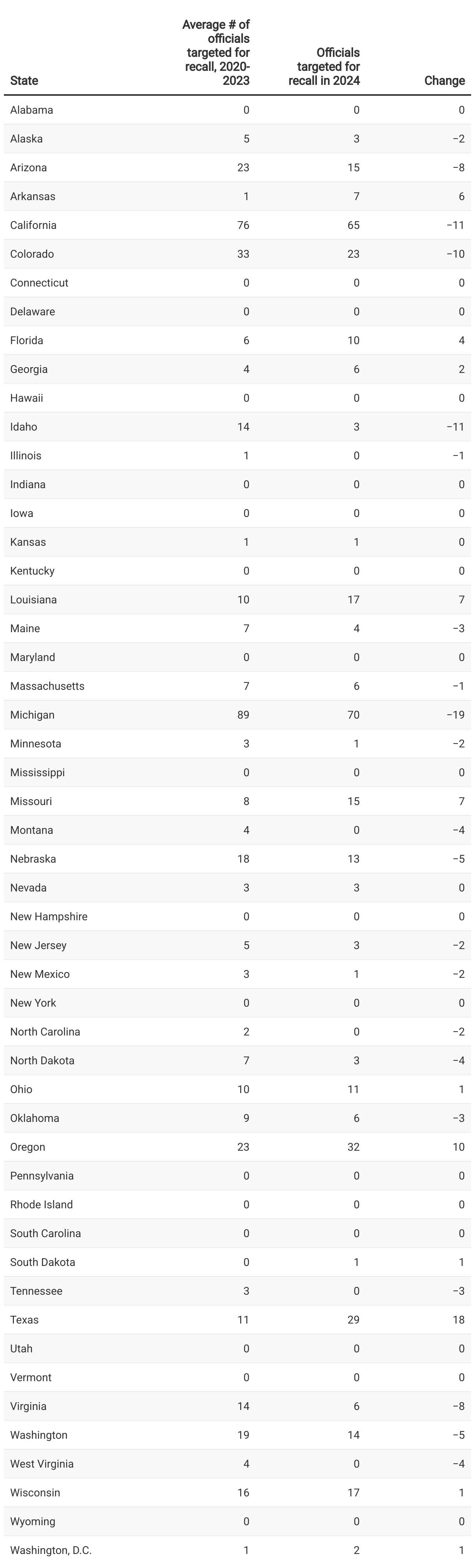Click the California row label
Image resolution: width=475 pixels, height=1568 pixels.
(x=33, y=225)
